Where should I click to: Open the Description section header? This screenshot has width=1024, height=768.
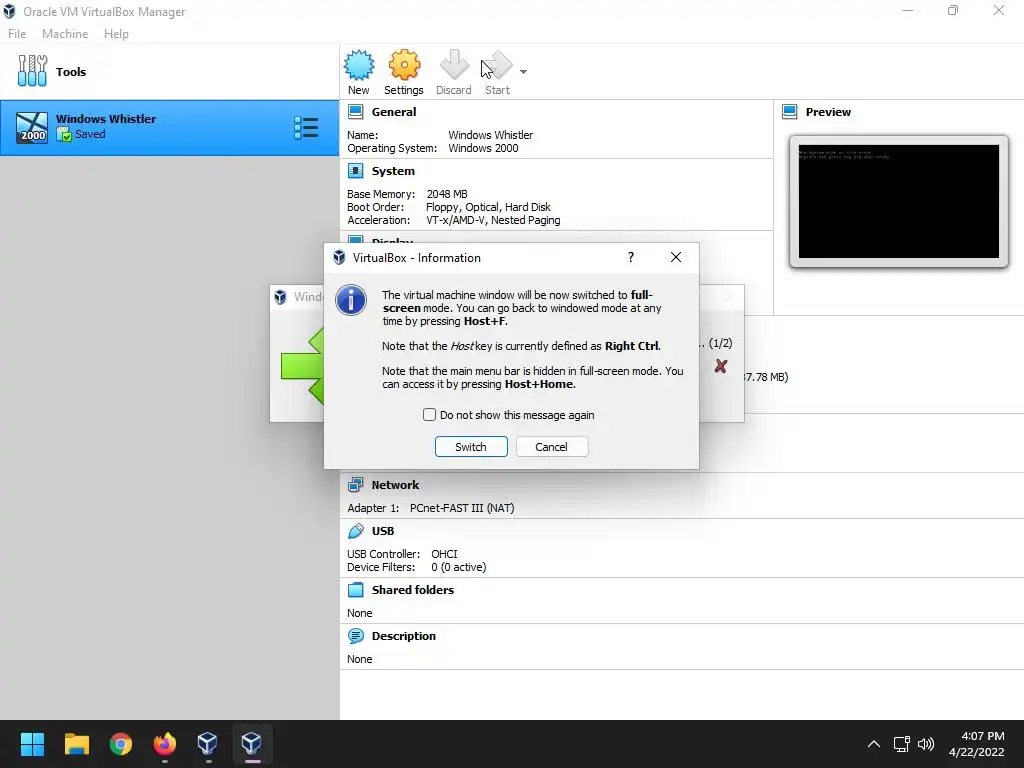(404, 635)
